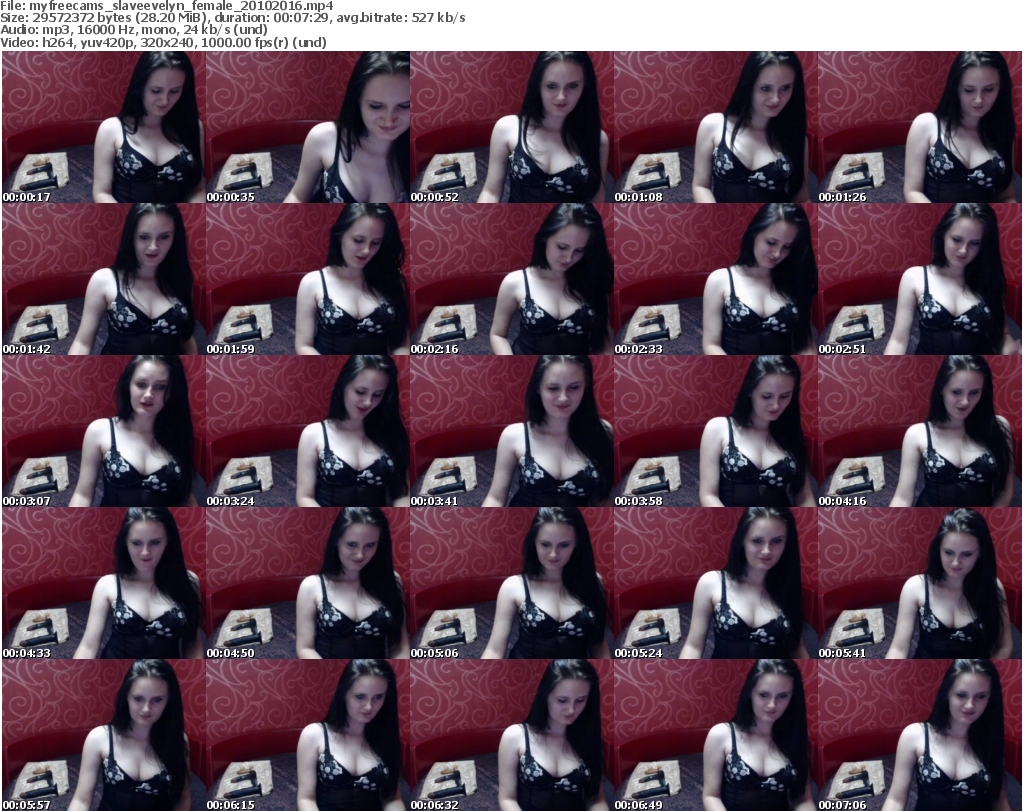Click the frame stamped 00:06:15
1024x811 pixels.
pyautogui.click(x=308, y=735)
